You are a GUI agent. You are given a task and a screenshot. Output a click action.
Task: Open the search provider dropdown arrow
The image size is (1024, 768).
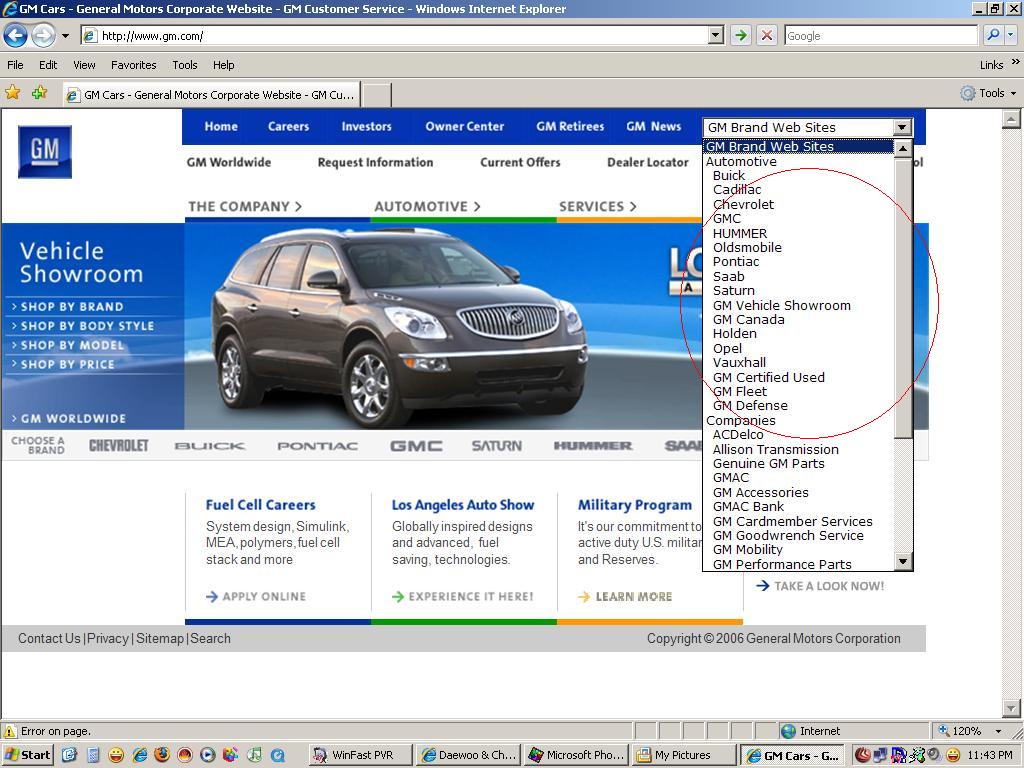(x=1011, y=35)
